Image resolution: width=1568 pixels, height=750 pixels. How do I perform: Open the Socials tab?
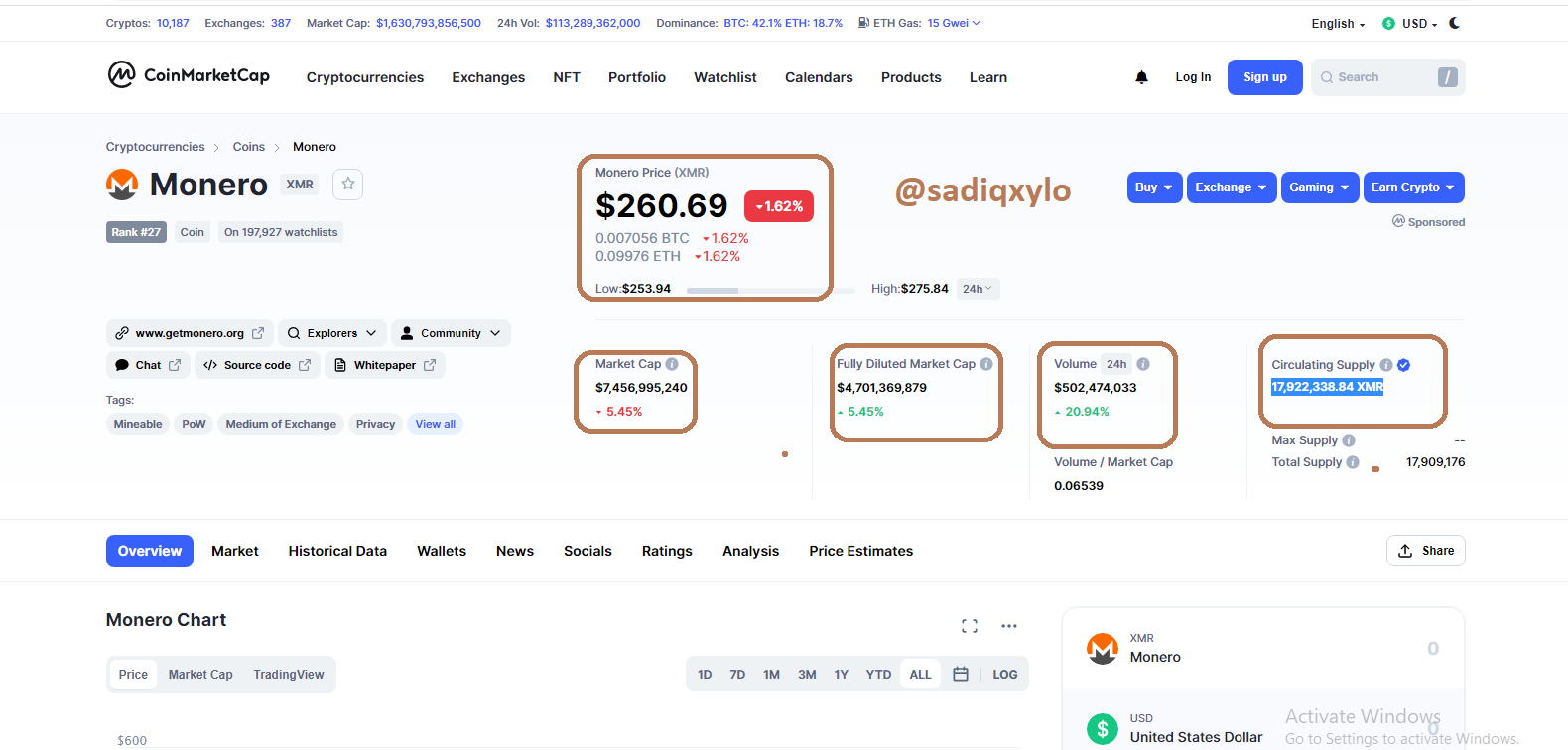[588, 551]
